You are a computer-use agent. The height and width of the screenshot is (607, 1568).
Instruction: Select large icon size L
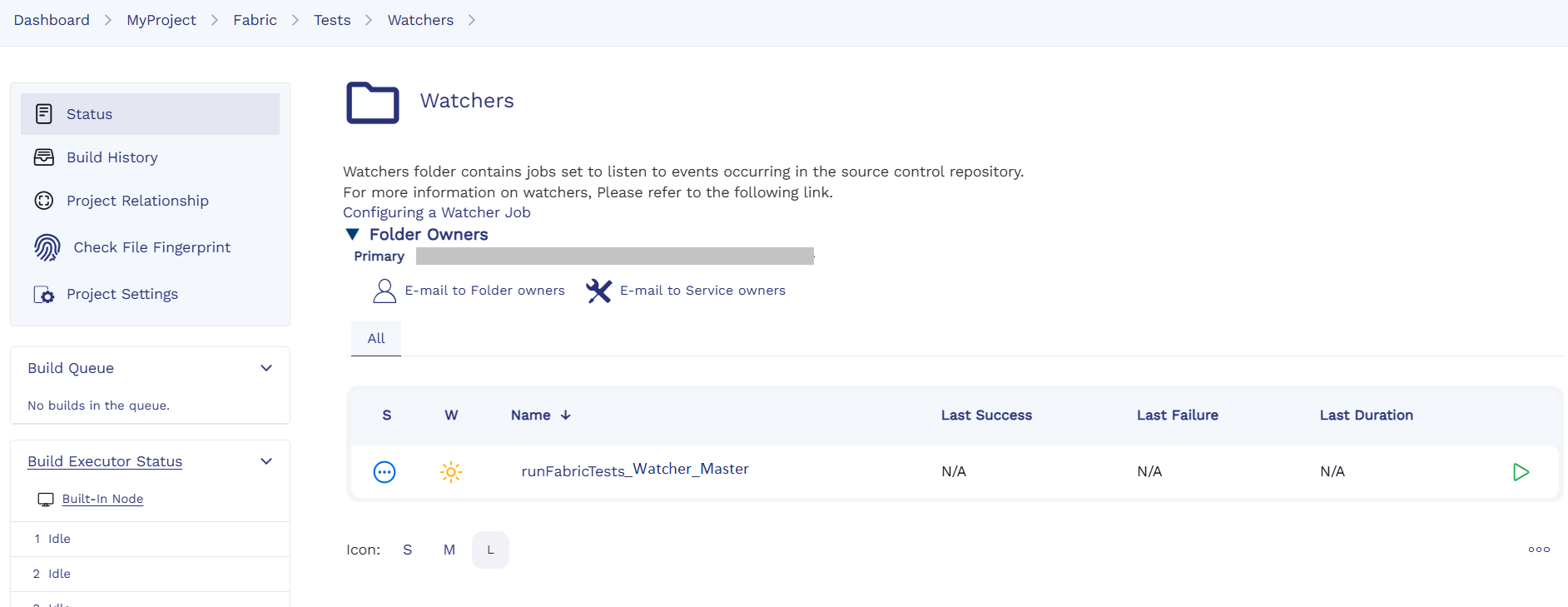click(490, 550)
